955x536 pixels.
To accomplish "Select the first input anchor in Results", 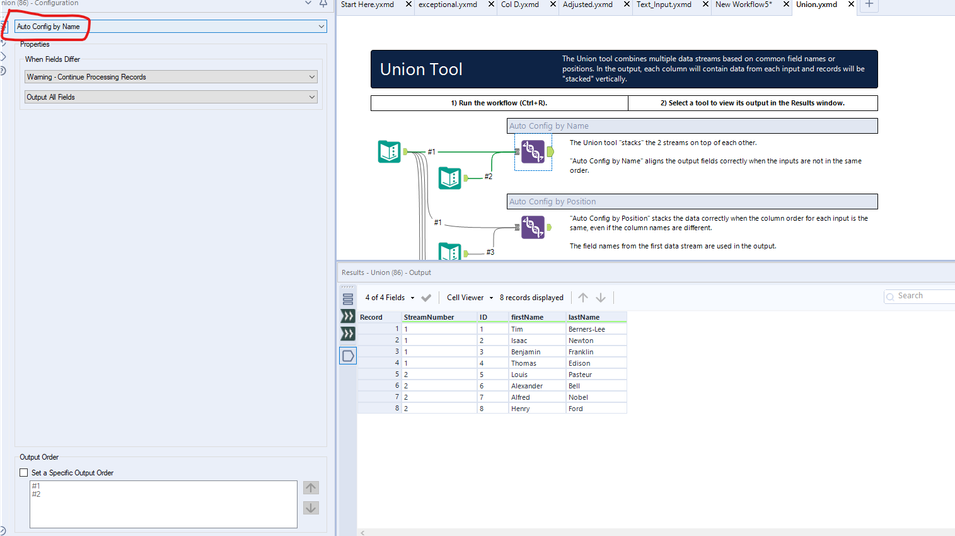I will coord(348,316).
